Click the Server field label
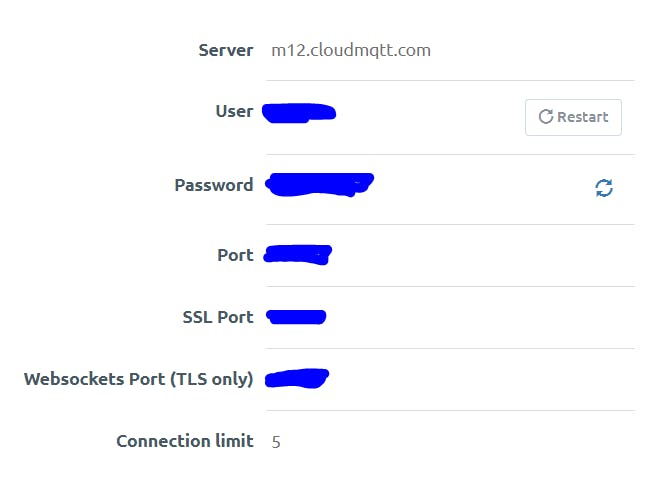The image size is (654, 496). 225,50
